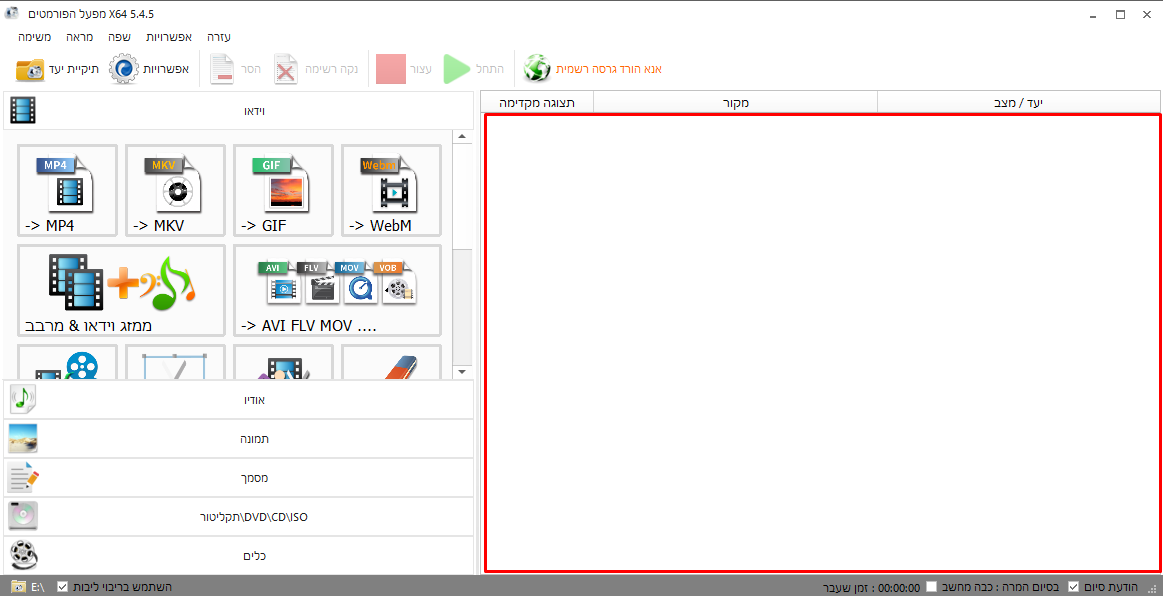Click the stop (עצור) toolbar button
Viewport: 1163px width, 596px height.
391,69
